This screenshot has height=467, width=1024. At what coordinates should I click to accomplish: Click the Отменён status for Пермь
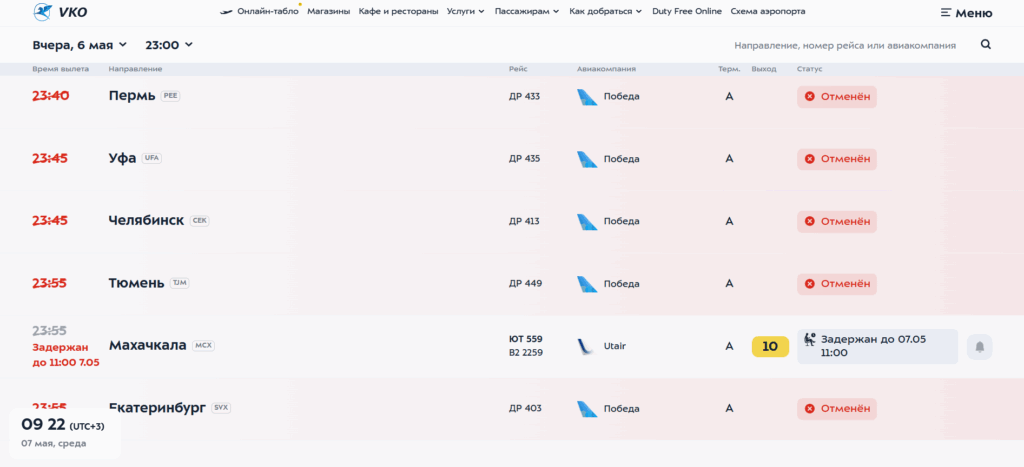point(837,97)
